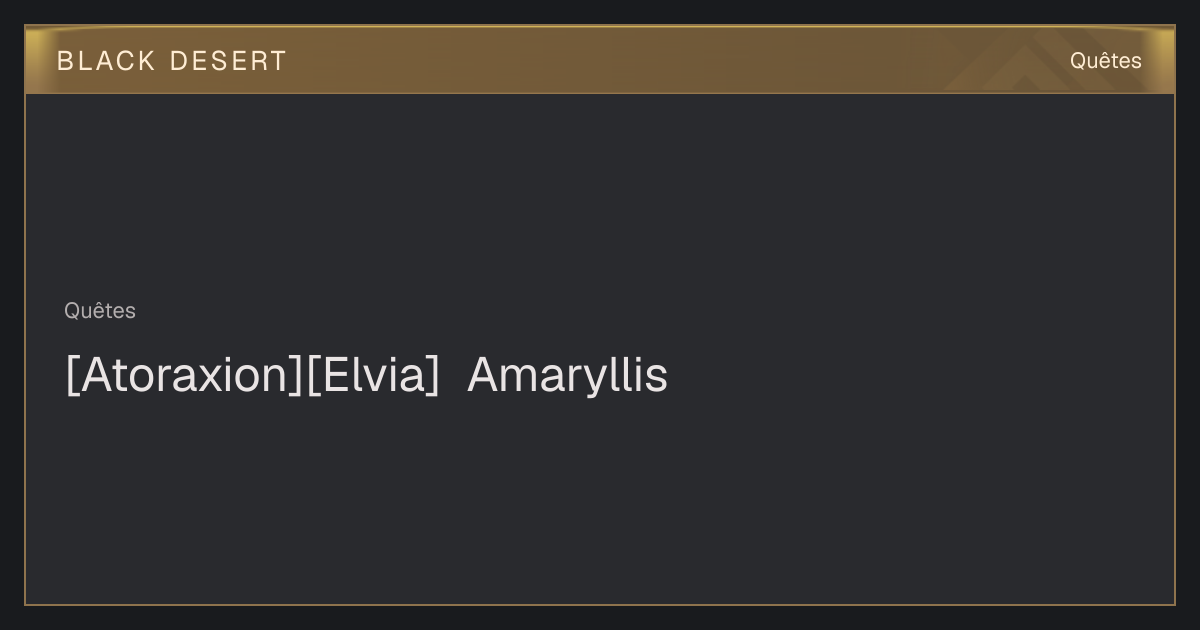The image size is (1200, 630).
Task: Click the opening bracket before Atoraxion
Action: click(x=72, y=376)
